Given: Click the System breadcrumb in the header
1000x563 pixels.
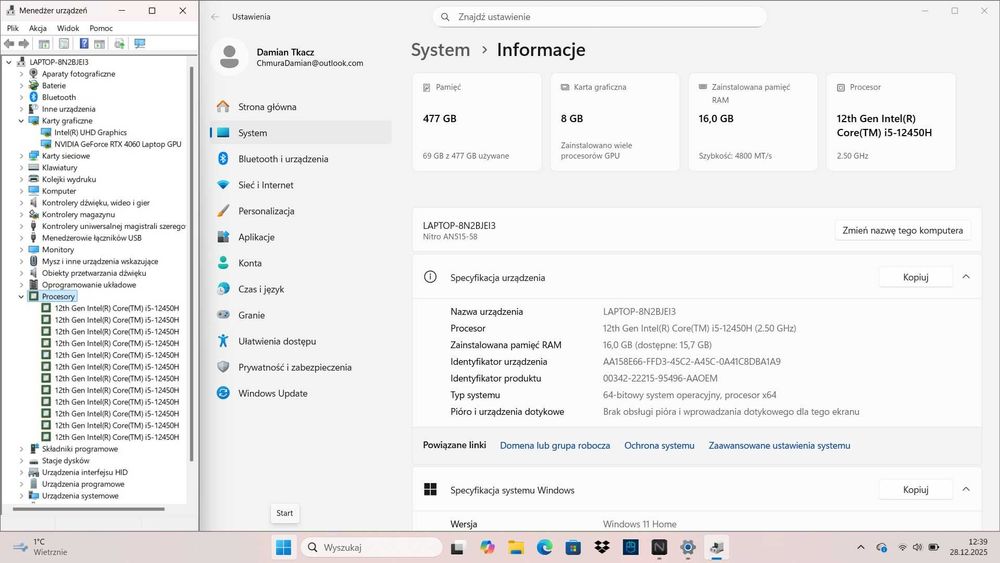Looking at the screenshot, I should coord(440,50).
